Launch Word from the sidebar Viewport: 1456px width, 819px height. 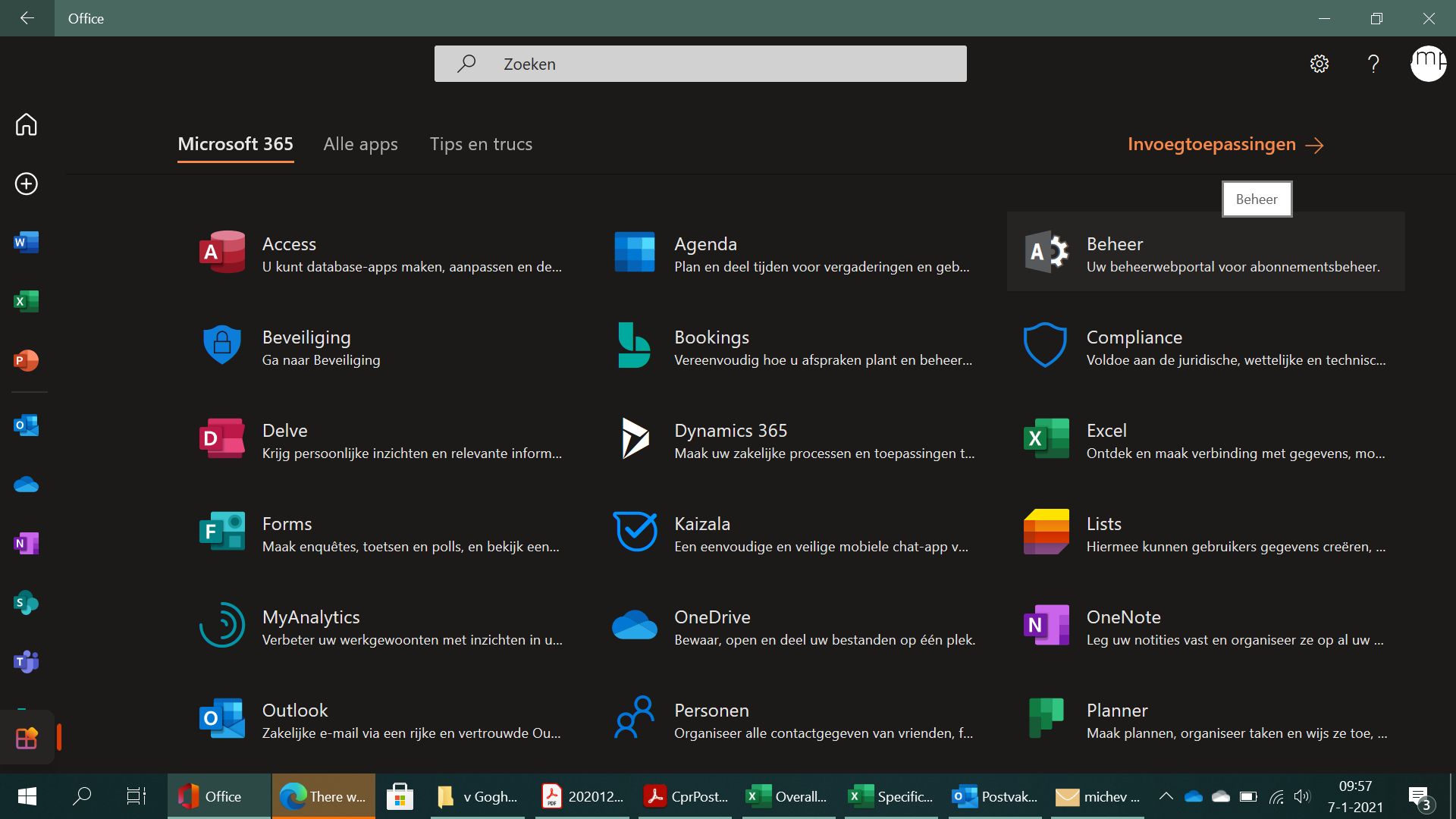click(27, 243)
